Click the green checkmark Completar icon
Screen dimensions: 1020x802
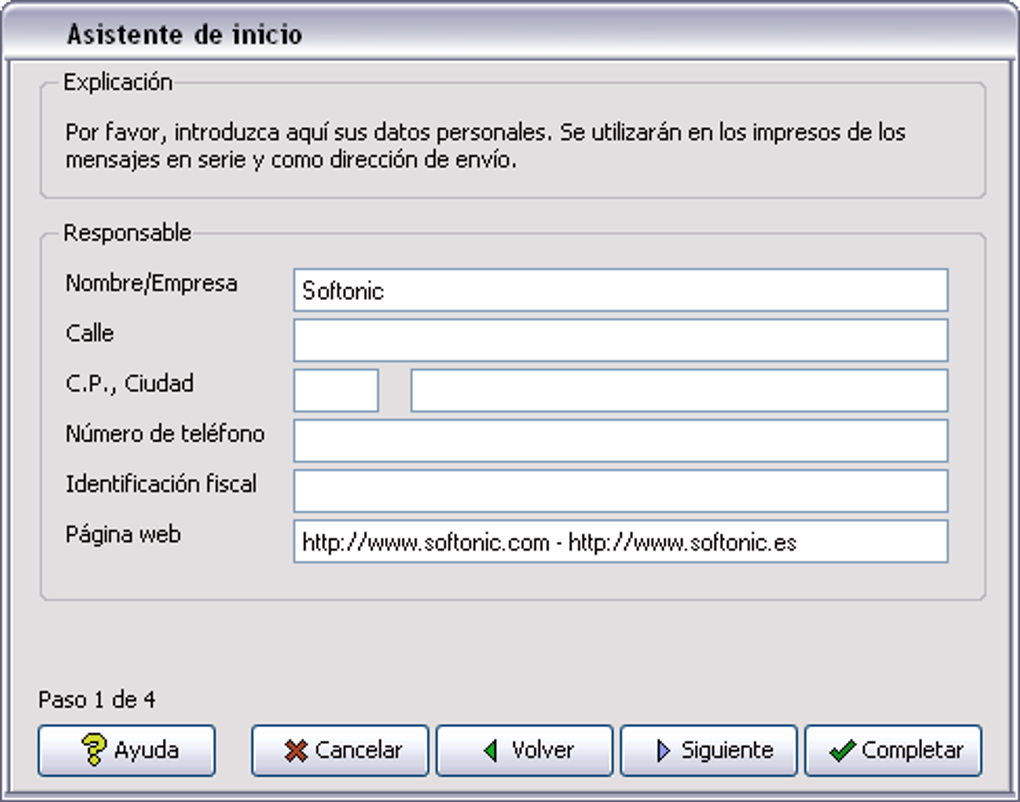tap(843, 751)
